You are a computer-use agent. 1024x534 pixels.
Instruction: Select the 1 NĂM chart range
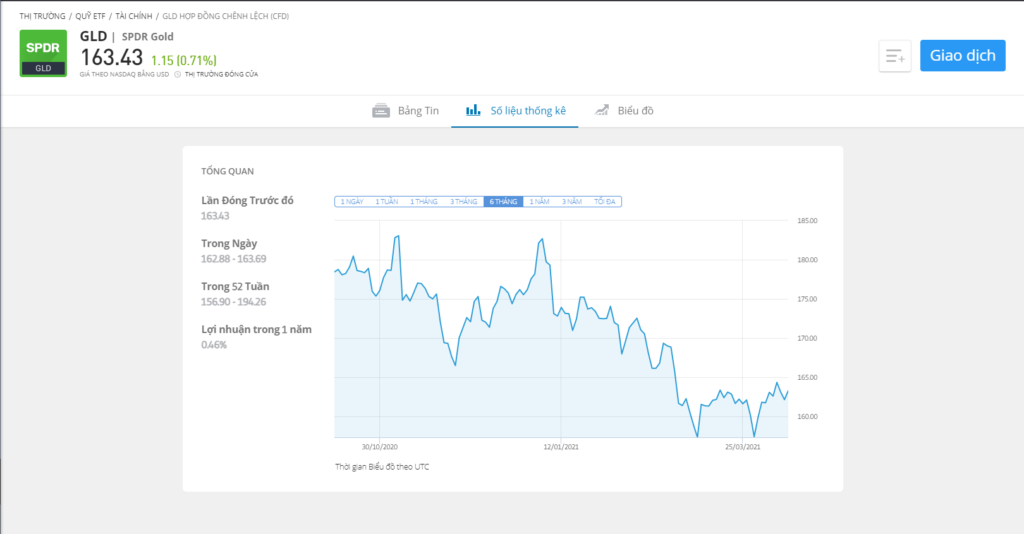click(x=539, y=202)
